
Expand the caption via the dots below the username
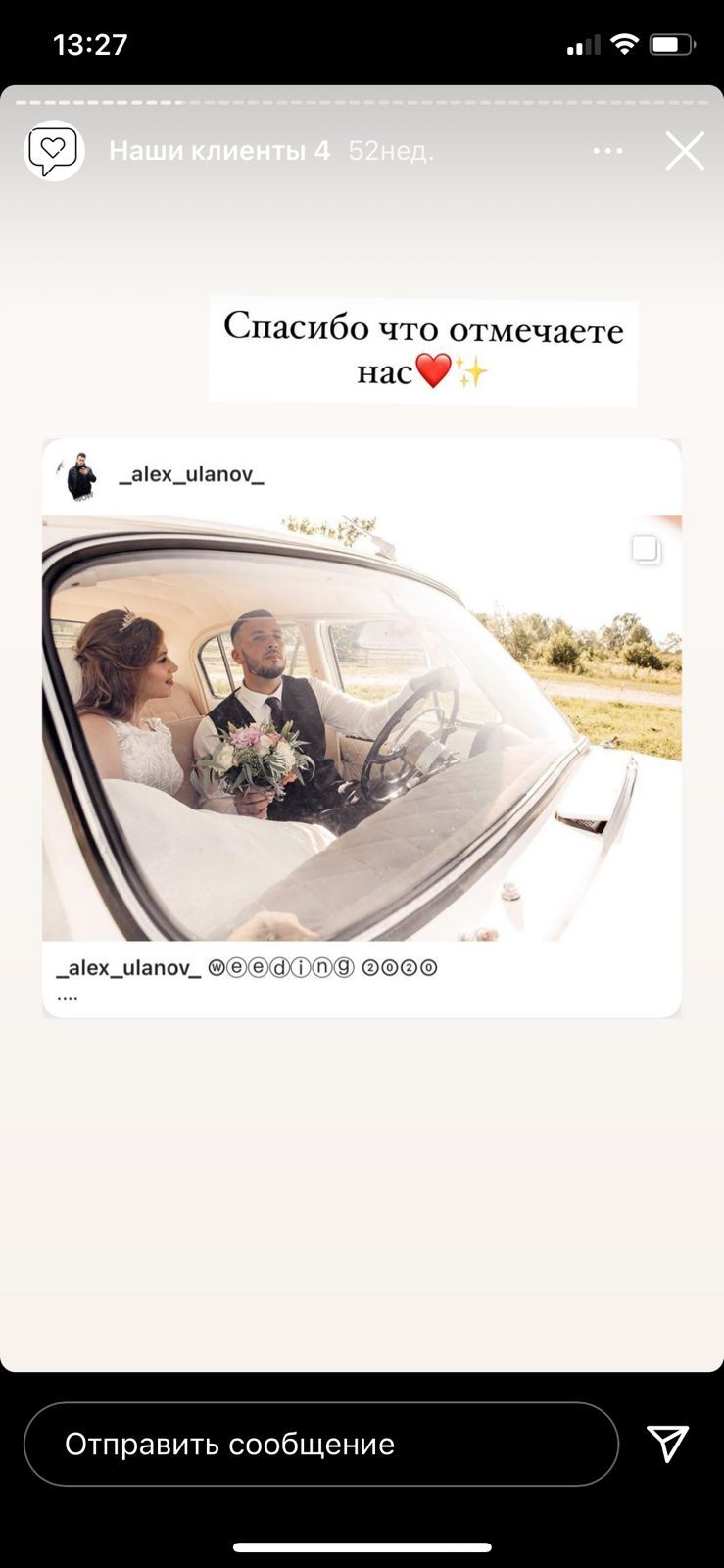68,998
